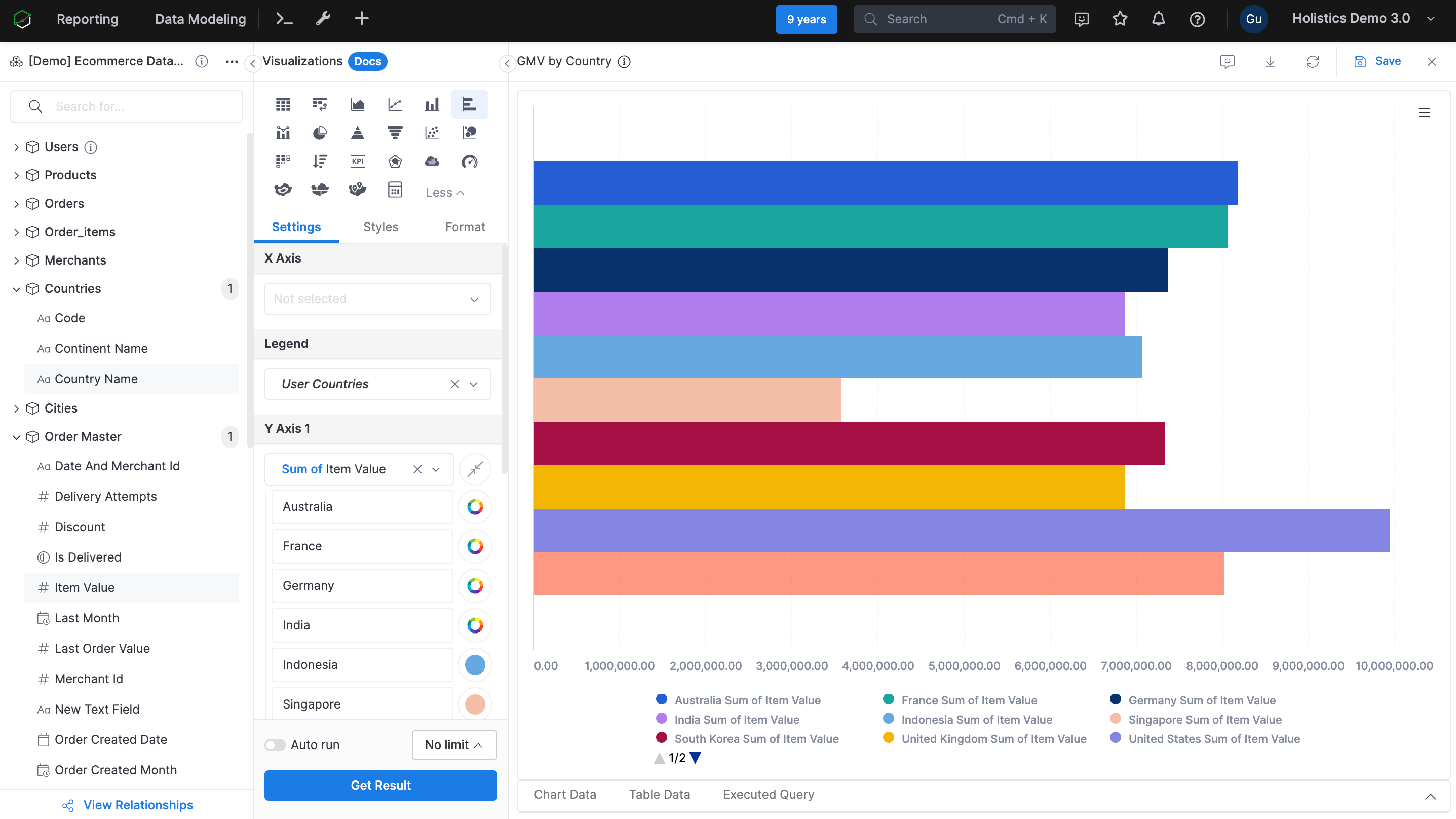Switch to the Styles tab

(x=380, y=226)
